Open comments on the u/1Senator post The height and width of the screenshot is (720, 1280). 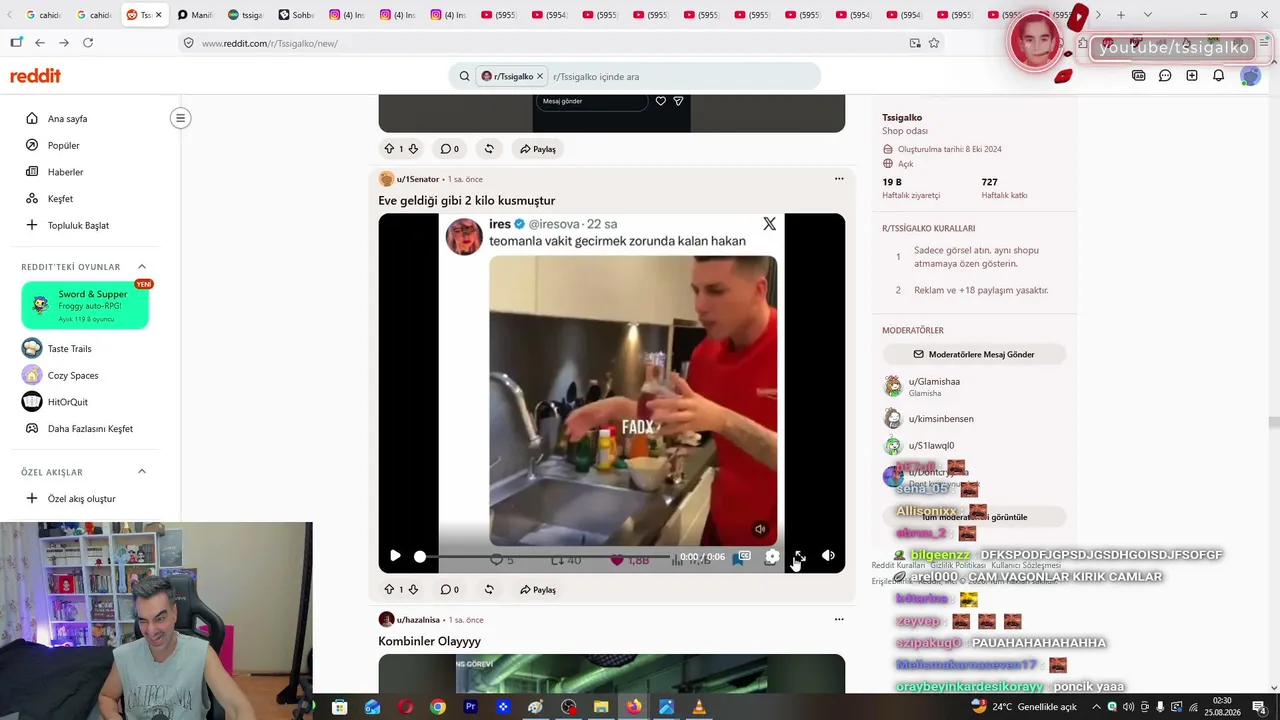450,590
